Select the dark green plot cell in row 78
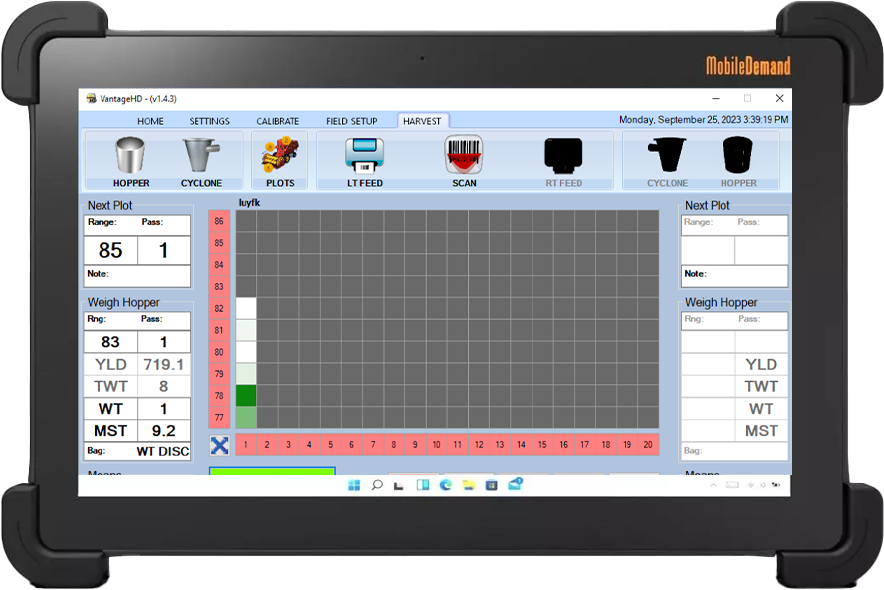 tap(246, 396)
